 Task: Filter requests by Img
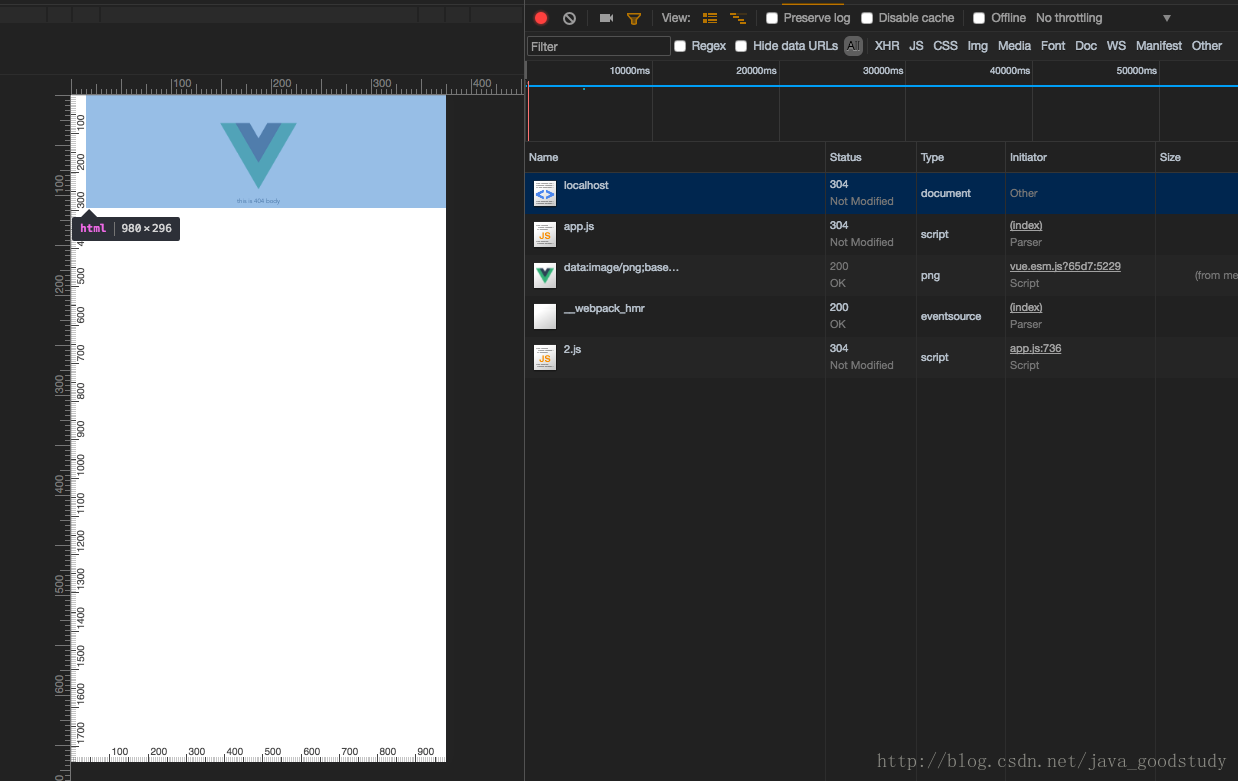[x=978, y=46]
